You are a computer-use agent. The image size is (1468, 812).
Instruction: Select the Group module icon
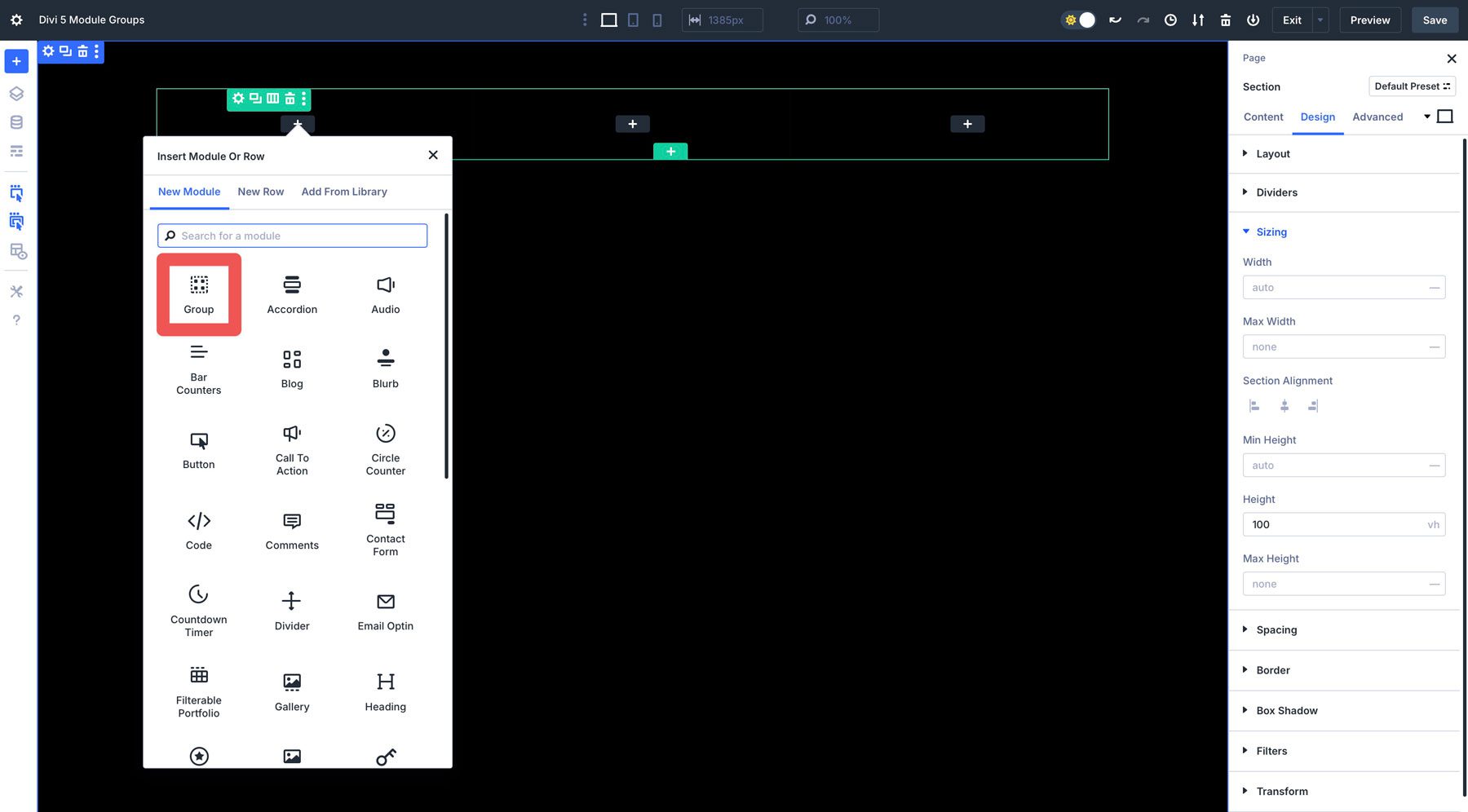(x=198, y=293)
